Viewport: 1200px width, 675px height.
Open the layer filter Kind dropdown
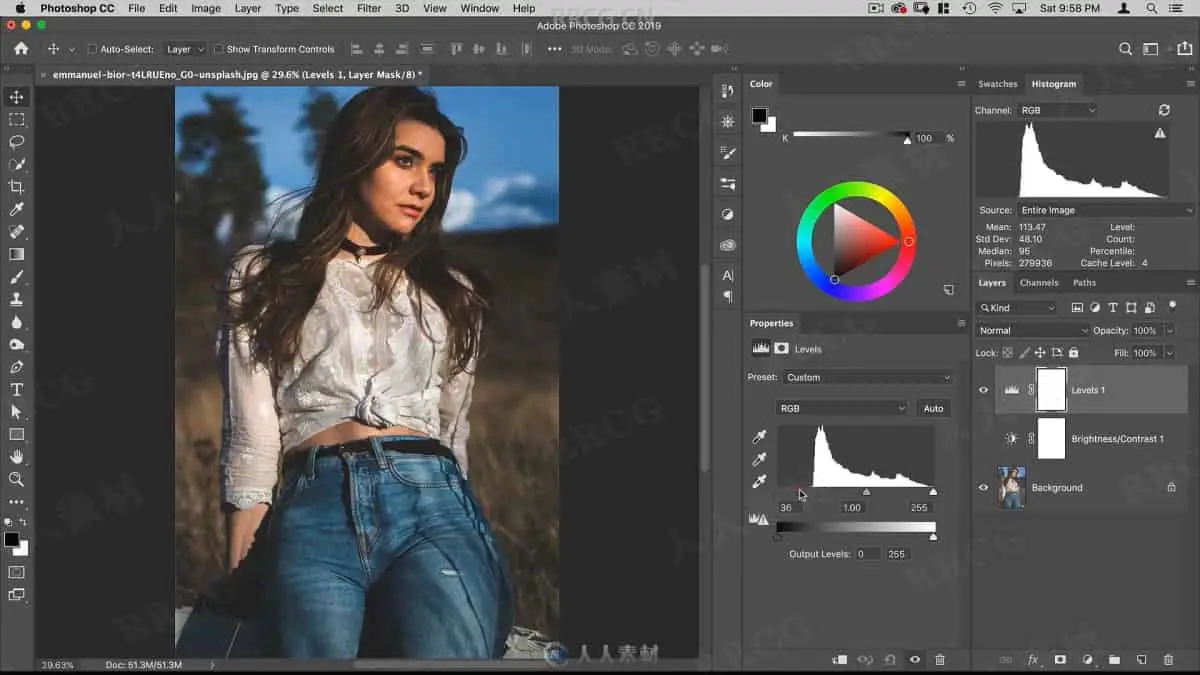[1017, 308]
